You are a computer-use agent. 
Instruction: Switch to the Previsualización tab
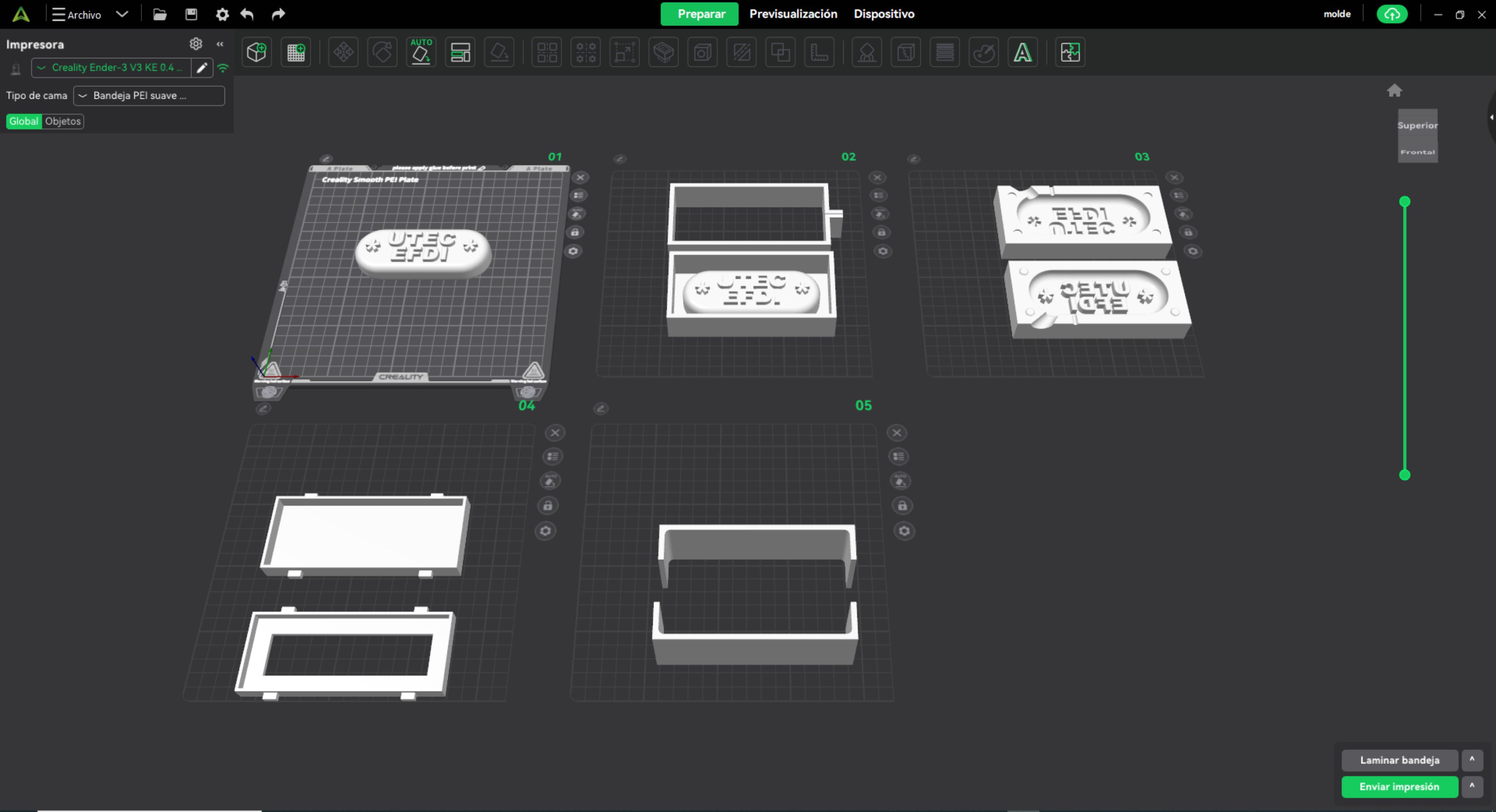pyautogui.click(x=793, y=14)
